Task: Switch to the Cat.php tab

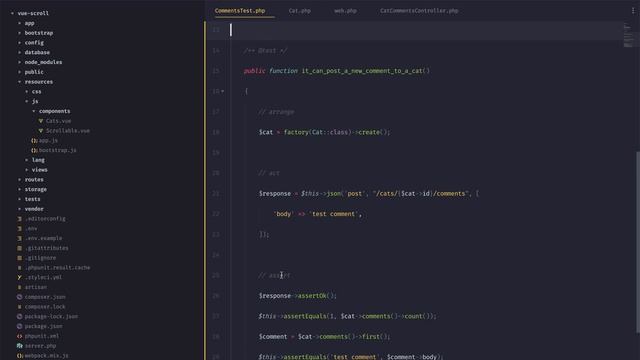Action: point(300,11)
